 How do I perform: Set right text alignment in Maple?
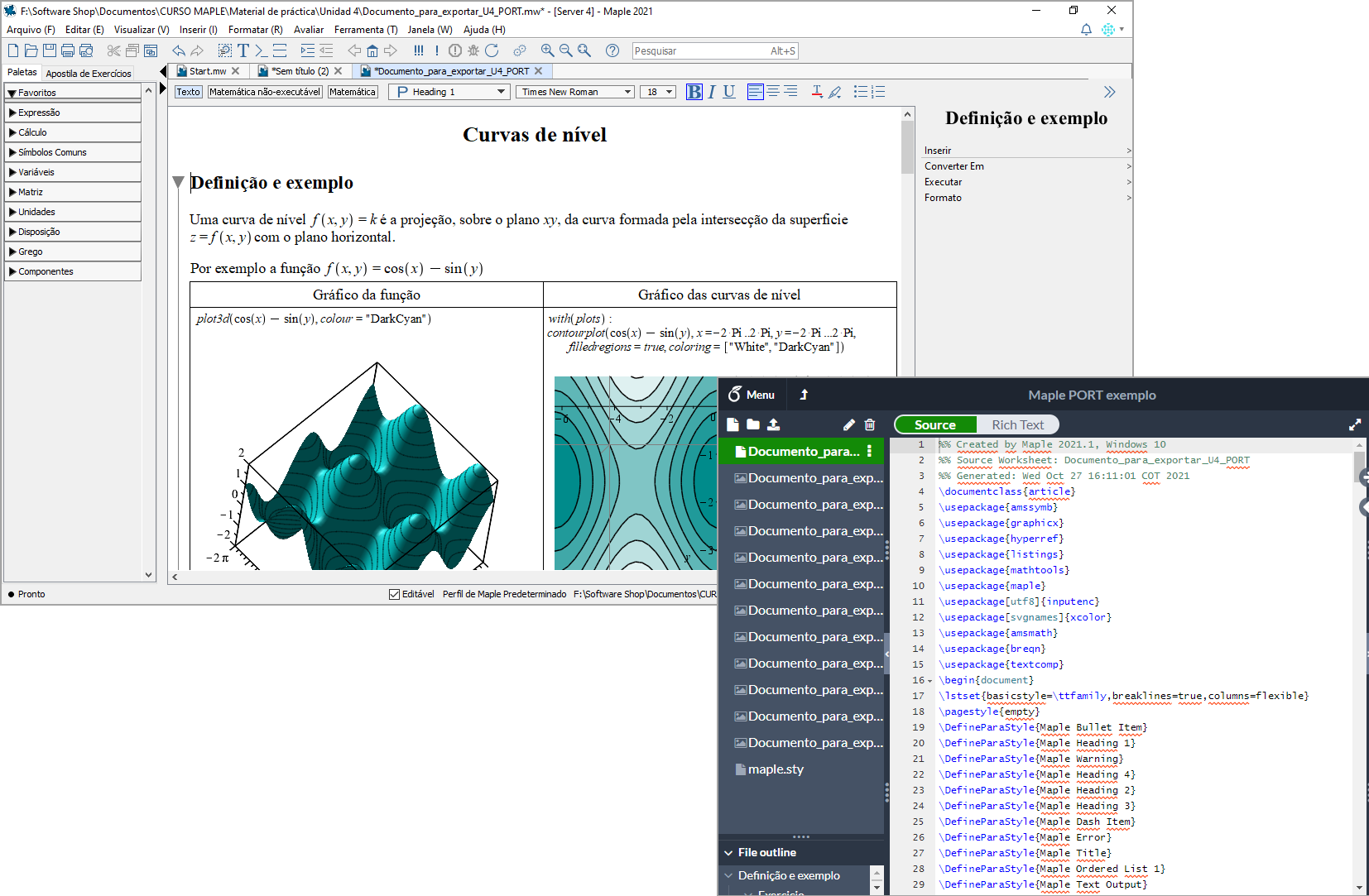tap(791, 92)
